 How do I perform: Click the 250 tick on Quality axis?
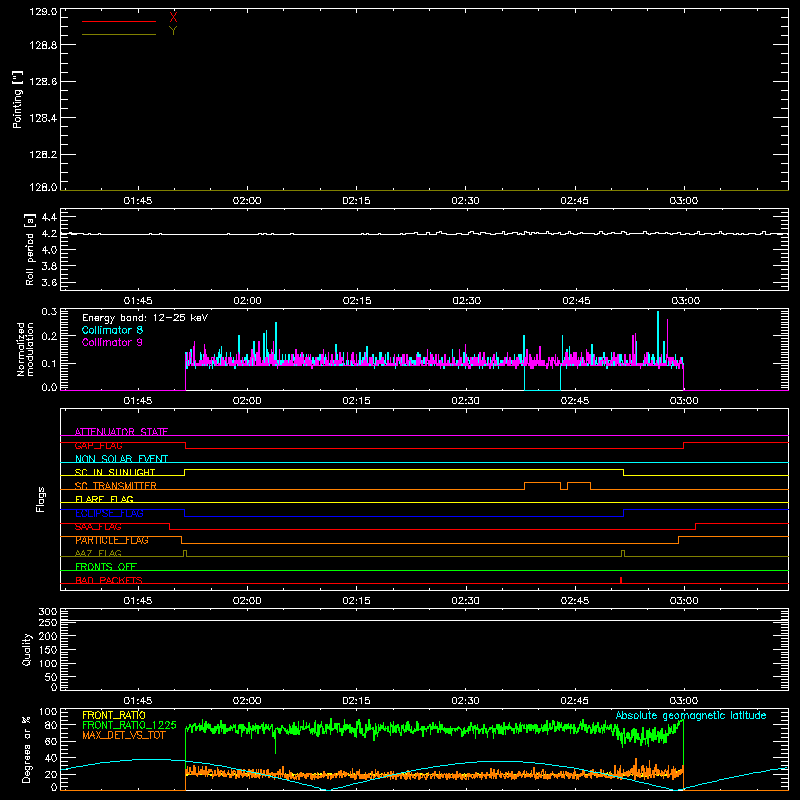pyautogui.click(x=48, y=623)
